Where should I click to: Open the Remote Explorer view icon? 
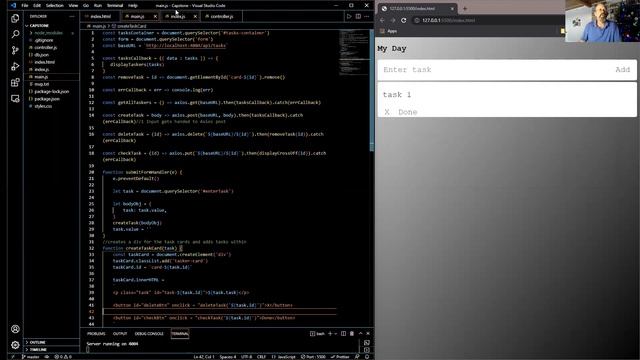click(x=15, y=99)
